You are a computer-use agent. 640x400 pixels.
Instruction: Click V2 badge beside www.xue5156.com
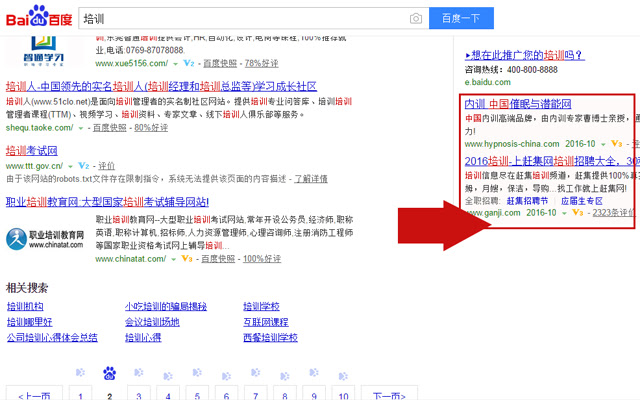189,63
